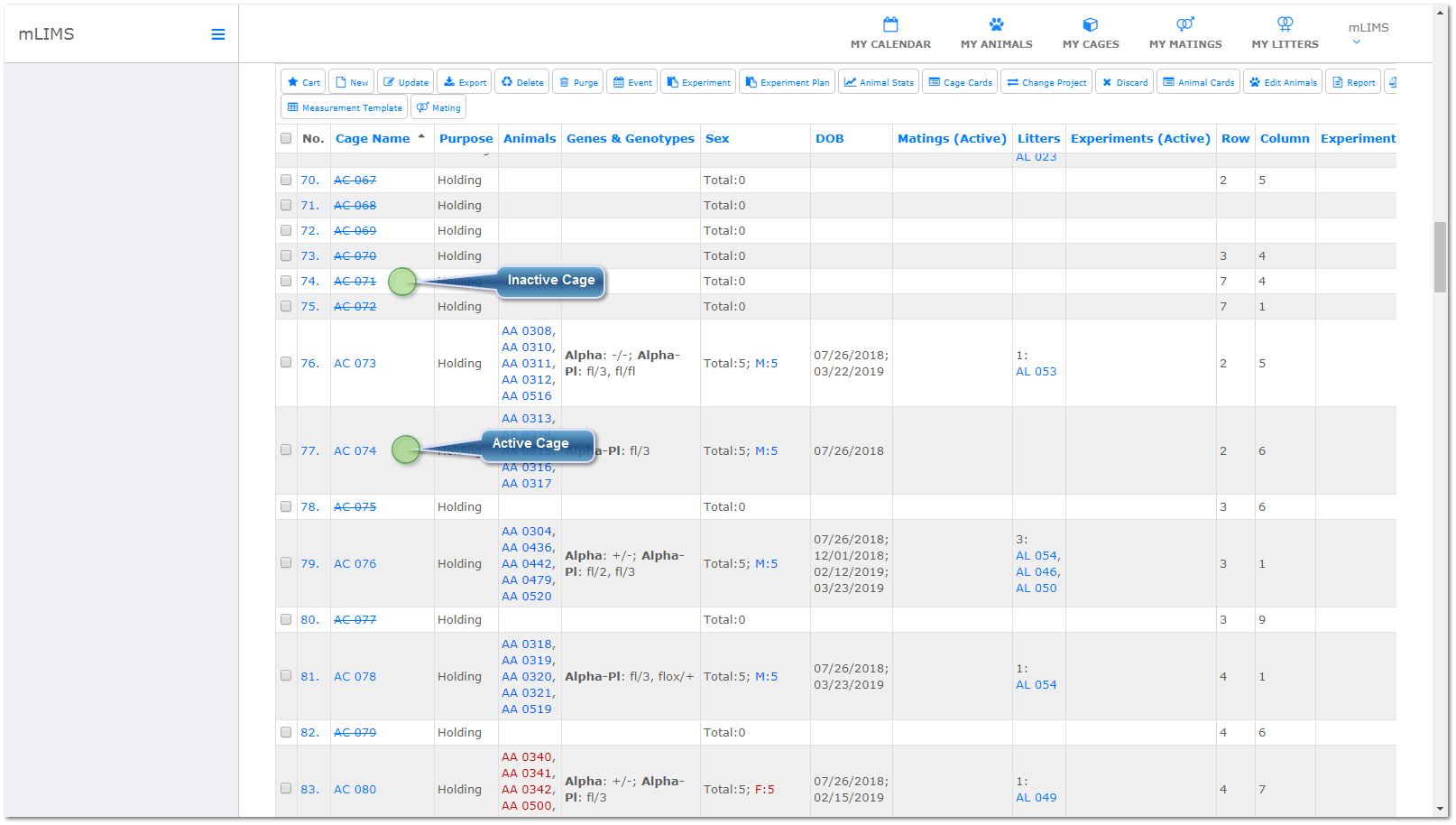The height and width of the screenshot is (825, 1456).
Task: Open row number 80. link
Action: click(x=309, y=619)
